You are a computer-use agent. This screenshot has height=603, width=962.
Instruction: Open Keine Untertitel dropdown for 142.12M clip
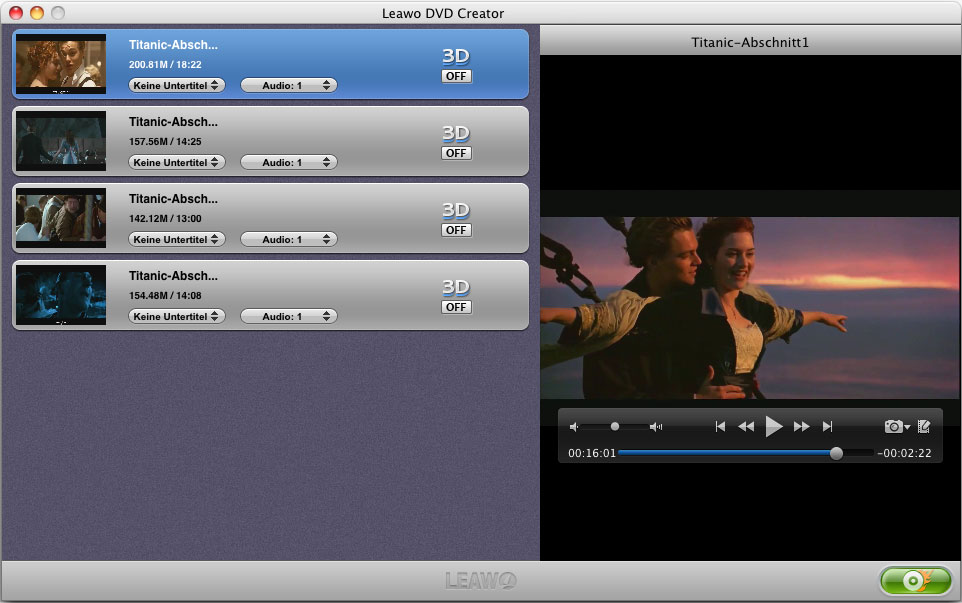pyautogui.click(x=177, y=239)
